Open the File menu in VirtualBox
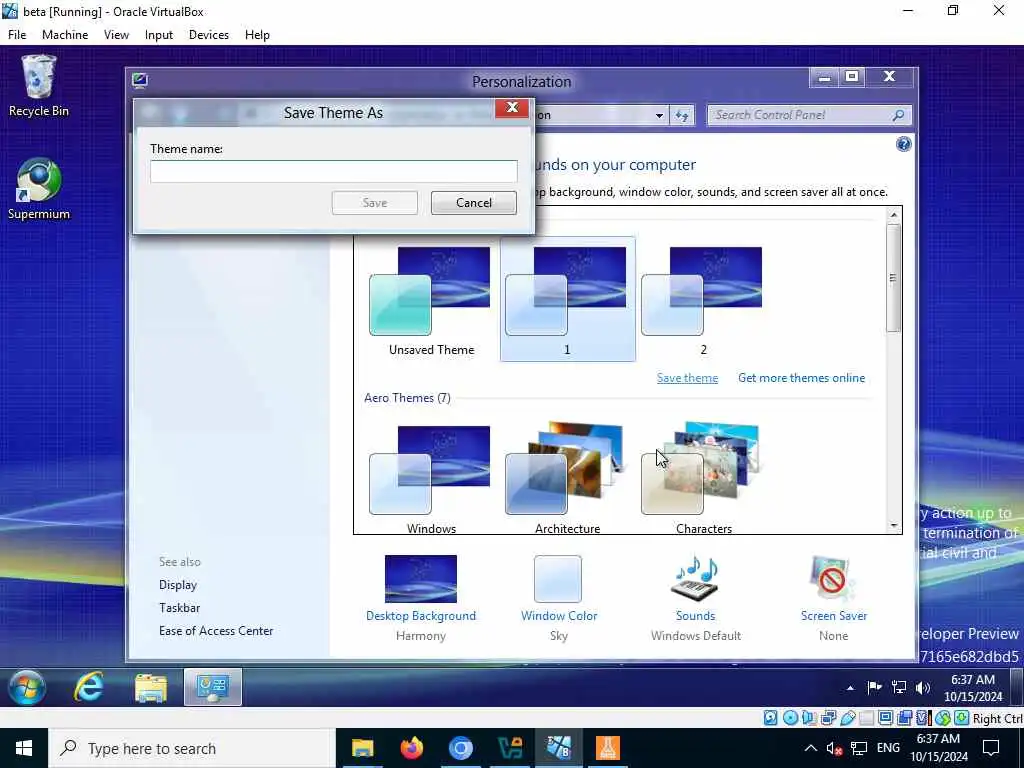1024x768 pixels. coord(17,35)
